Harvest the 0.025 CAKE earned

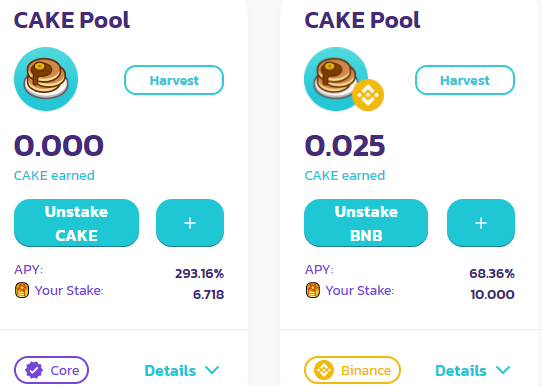pyautogui.click(x=465, y=80)
